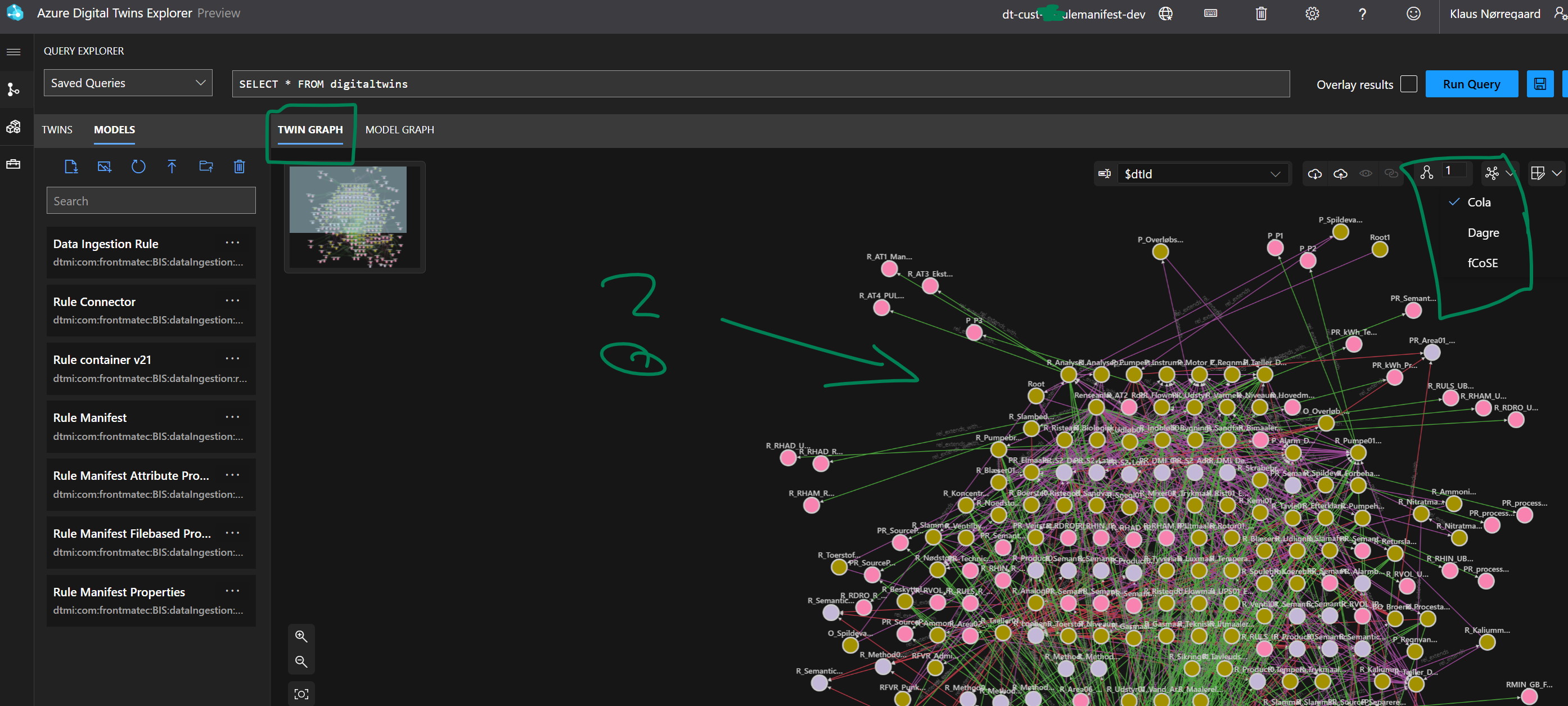Select the R_AT4_PUL... twin node

pos(881,308)
